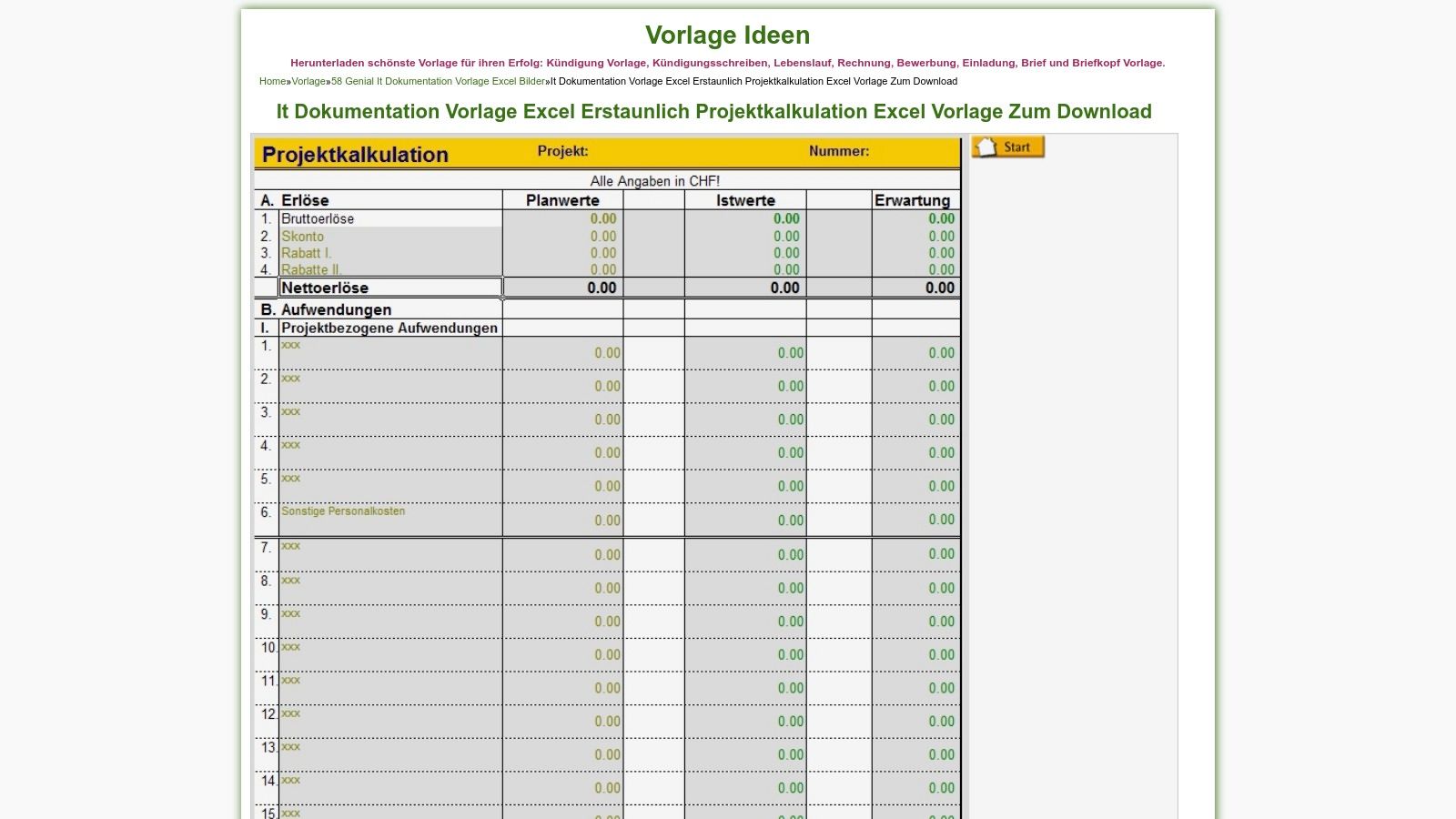Screen dimensions: 1456x819
Task: Click Planwerte value in row 1 xxx
Action: [608, 353]
